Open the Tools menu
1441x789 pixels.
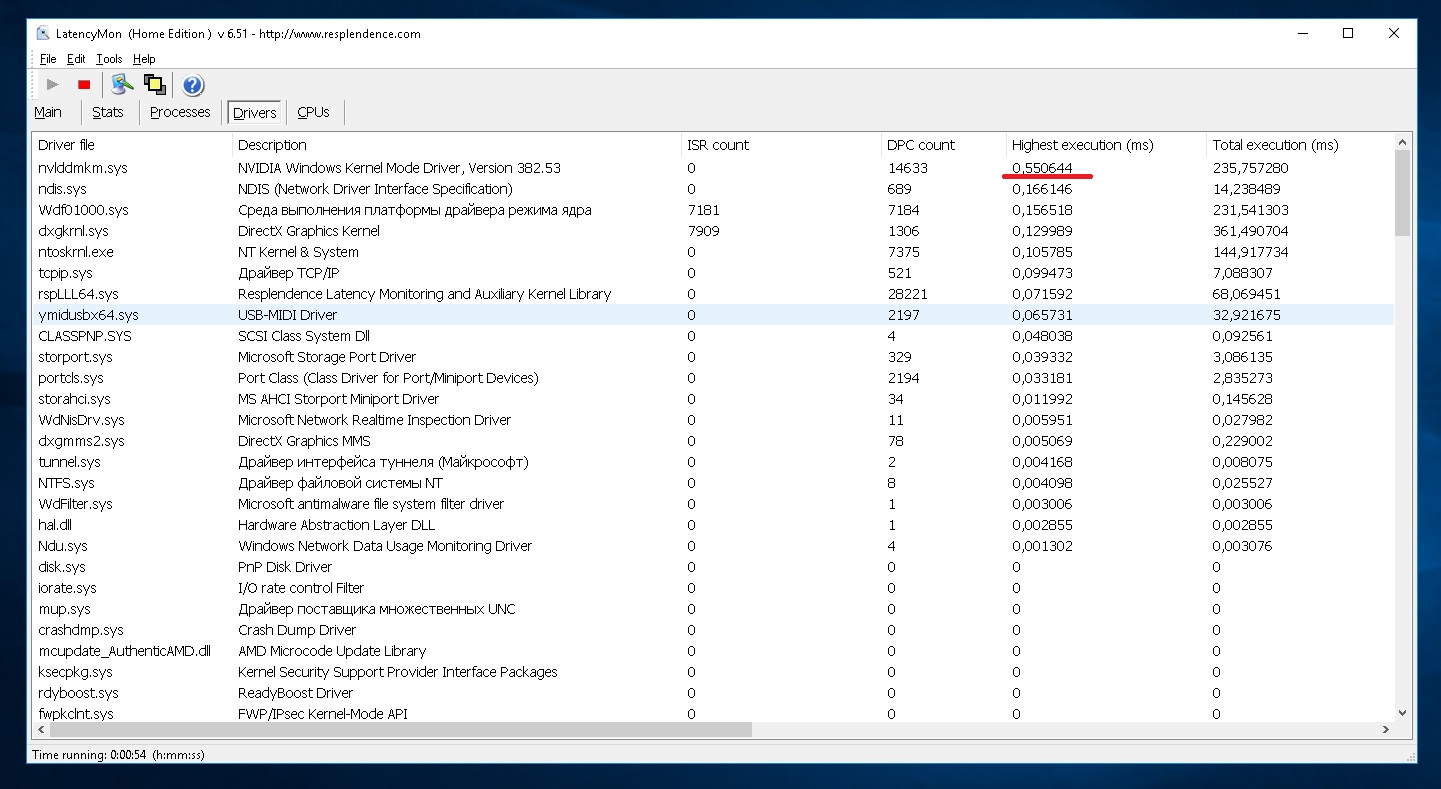(109, 59)
